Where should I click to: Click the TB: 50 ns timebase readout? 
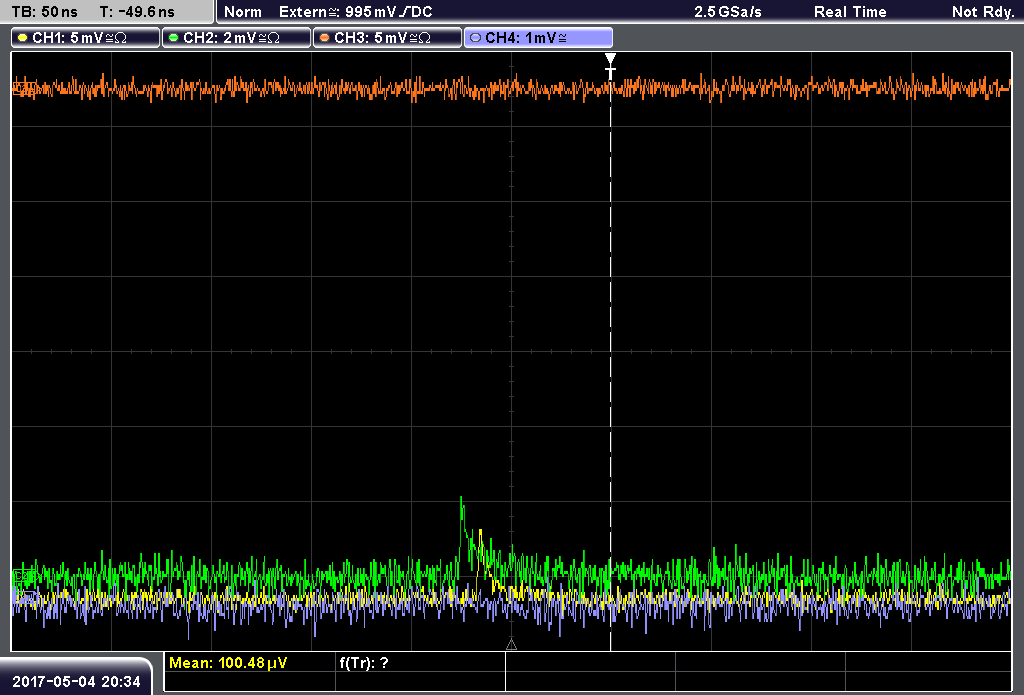(44, 12)
